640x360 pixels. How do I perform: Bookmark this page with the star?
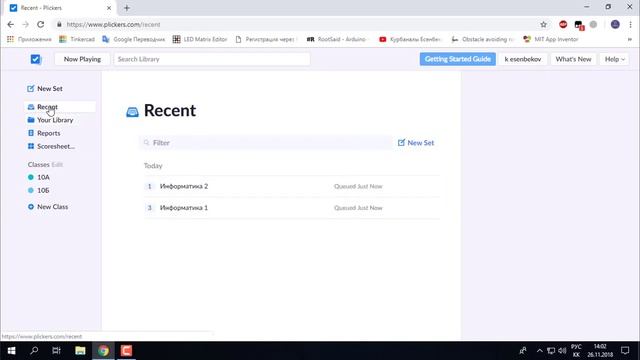(543, 24)
